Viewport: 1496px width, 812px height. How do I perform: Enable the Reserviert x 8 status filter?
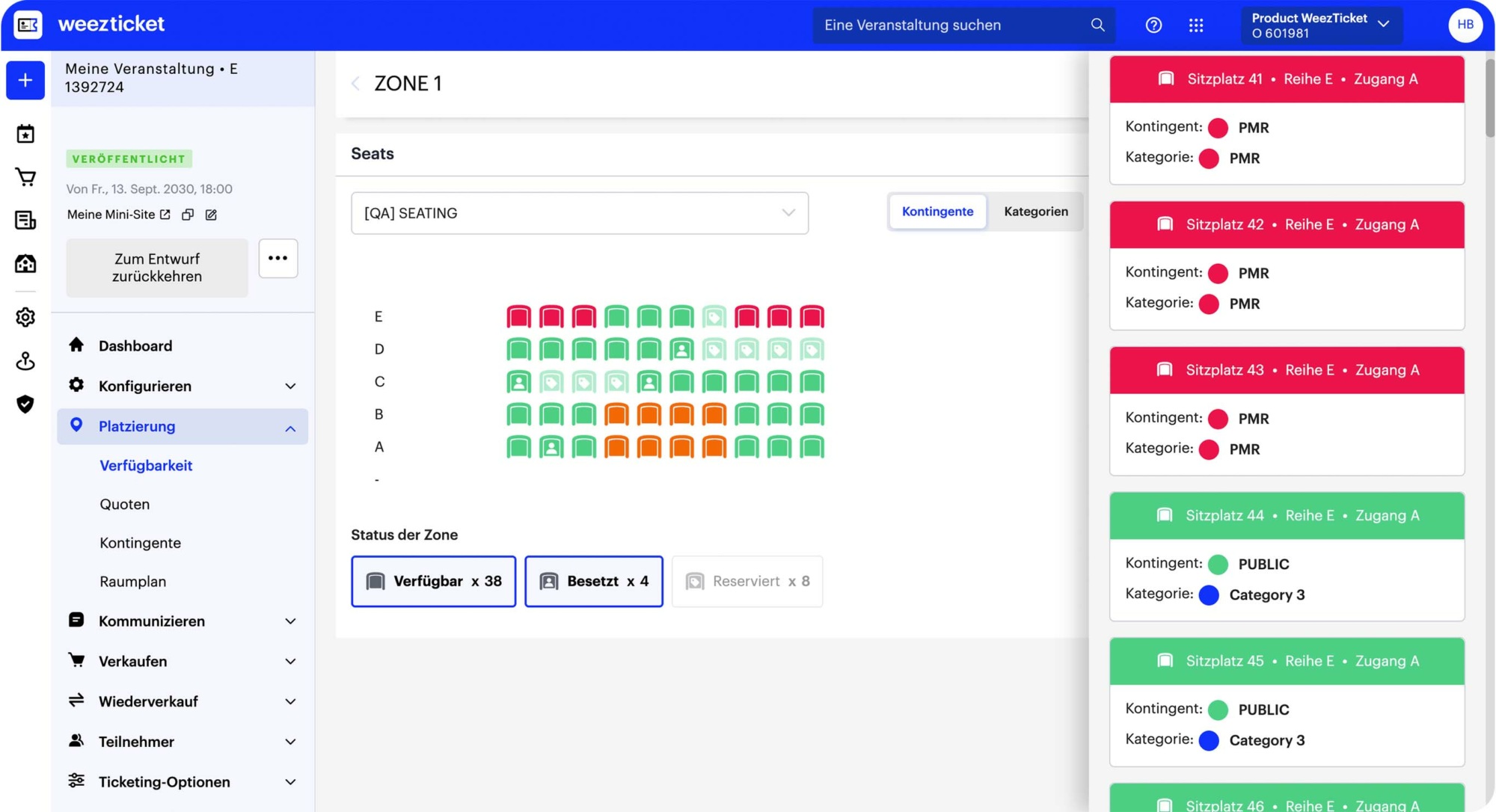coord(747,581)
